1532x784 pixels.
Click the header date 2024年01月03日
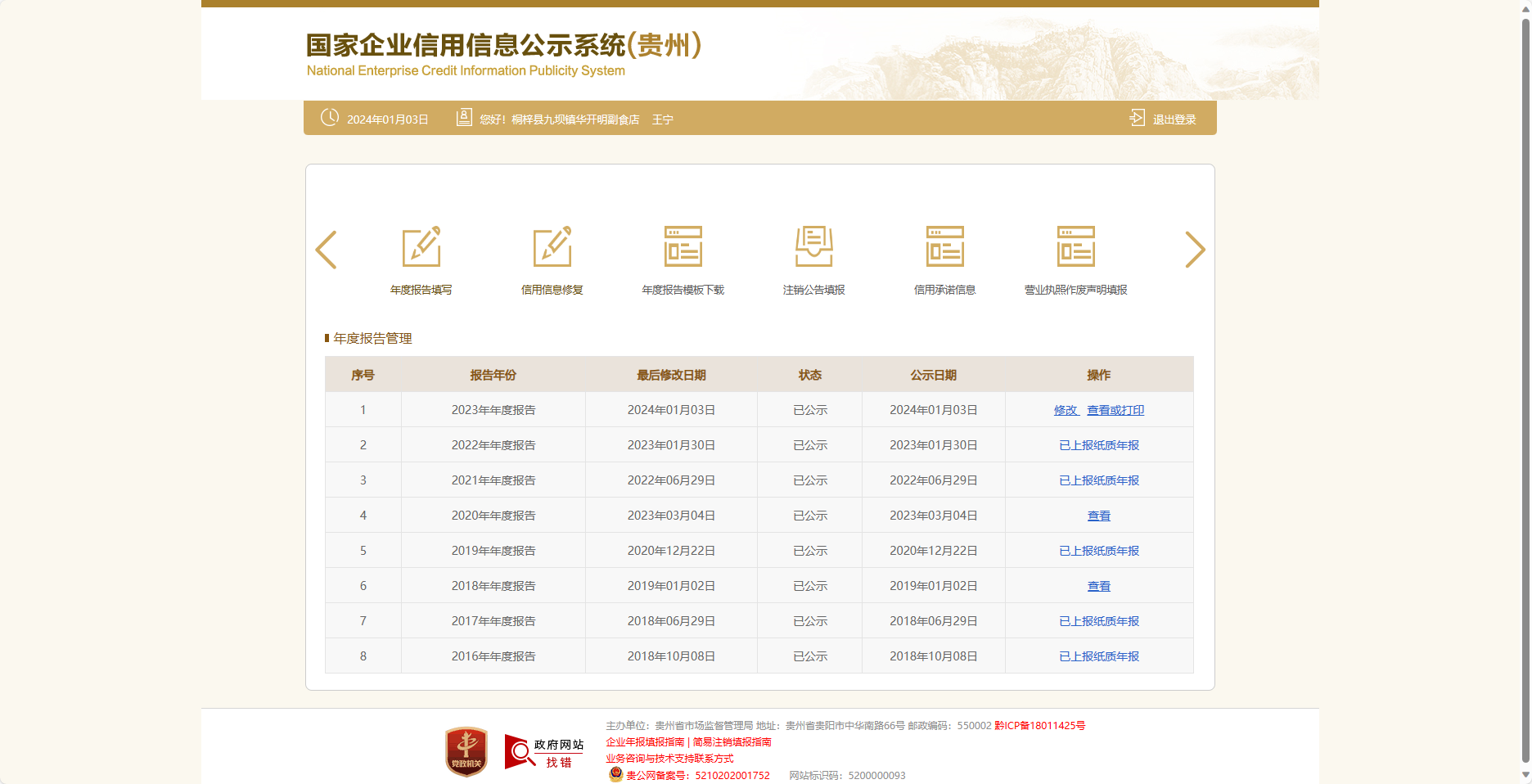[x=388, y=119]
